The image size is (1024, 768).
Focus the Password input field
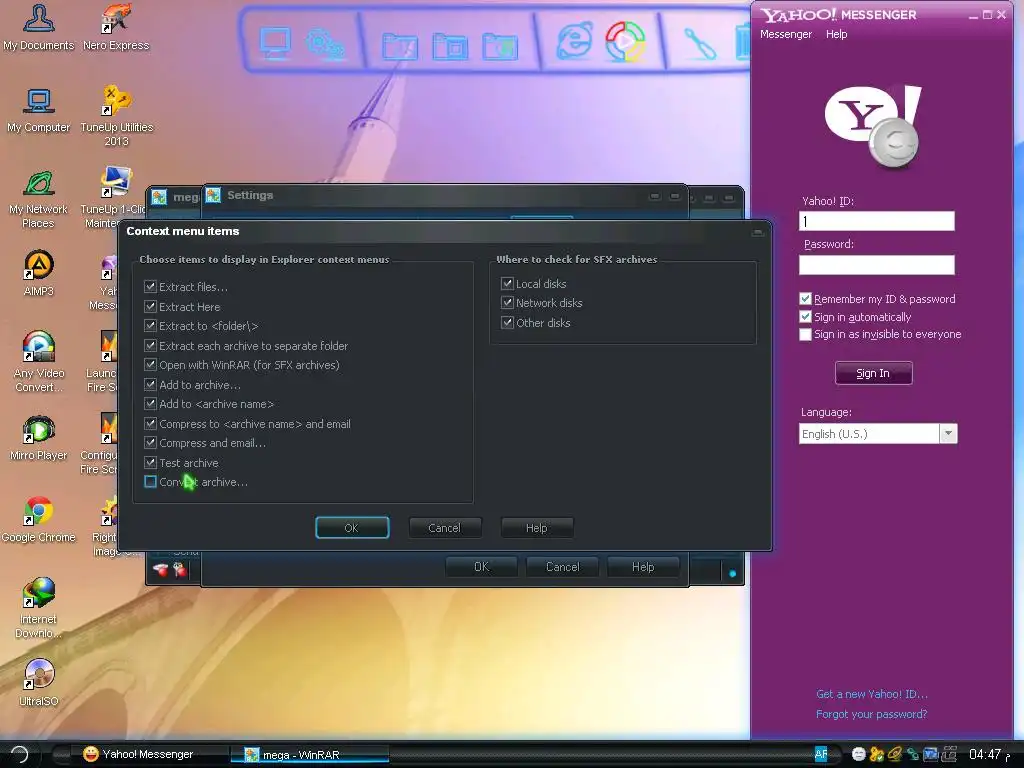(x=876, y=264)
